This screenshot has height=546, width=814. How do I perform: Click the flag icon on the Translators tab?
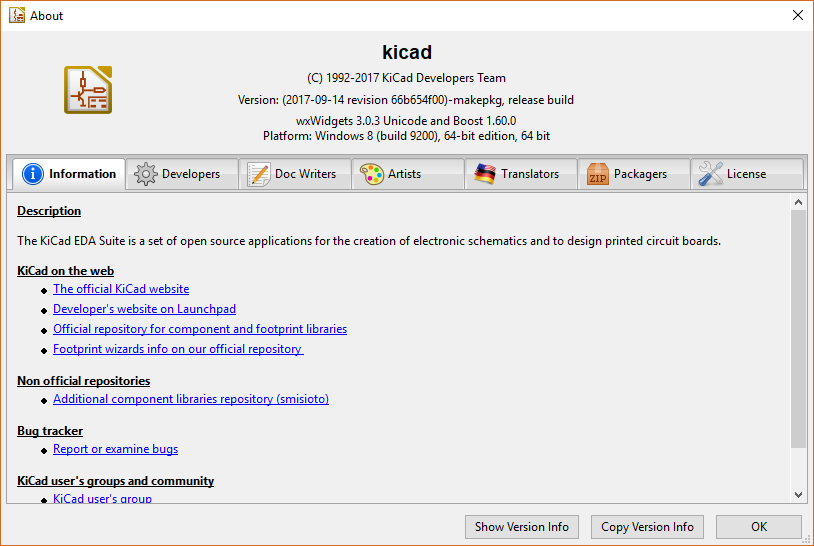tap(485, 174)
